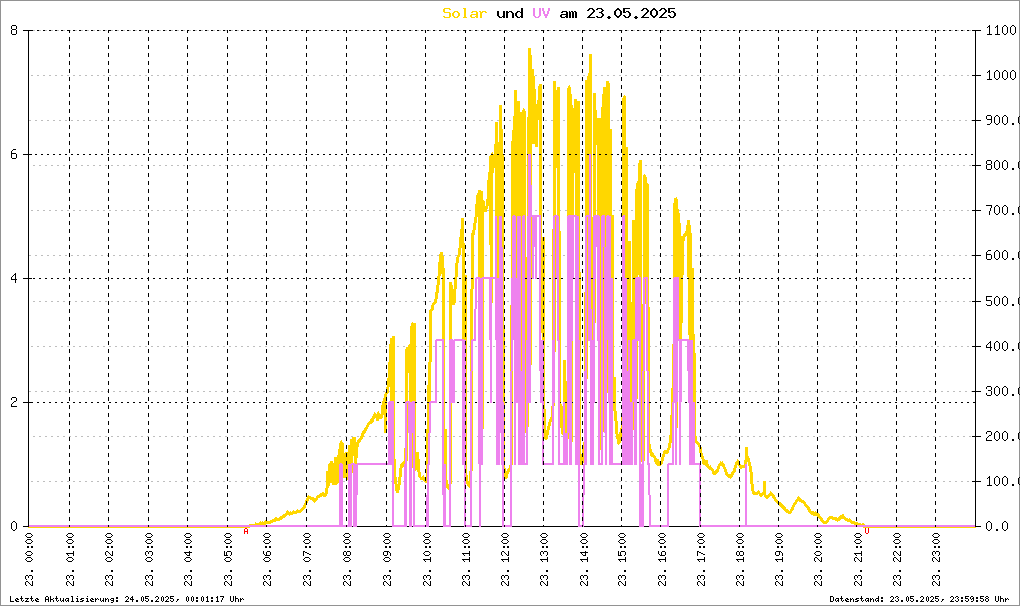Select the time axis label "23. 08:00"
Image resolution: width=1020 pixels, height=606 pixels.
point(346,560)
